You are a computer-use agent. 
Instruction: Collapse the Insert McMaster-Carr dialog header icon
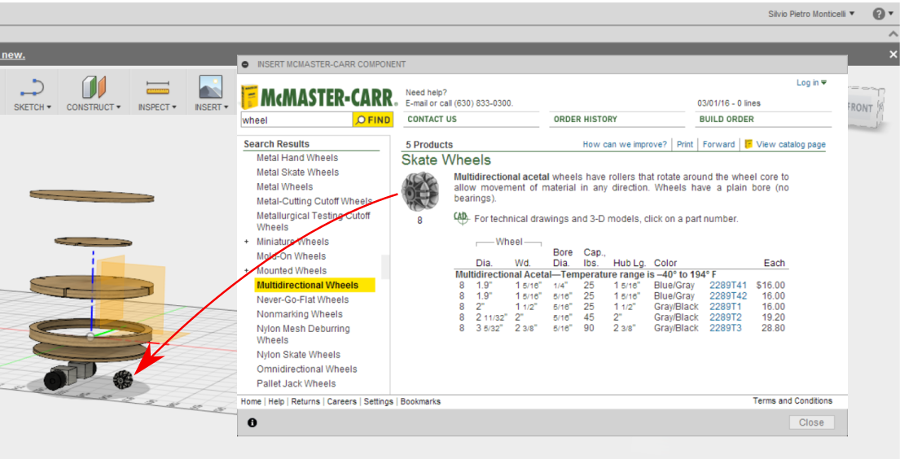point(246,64)
